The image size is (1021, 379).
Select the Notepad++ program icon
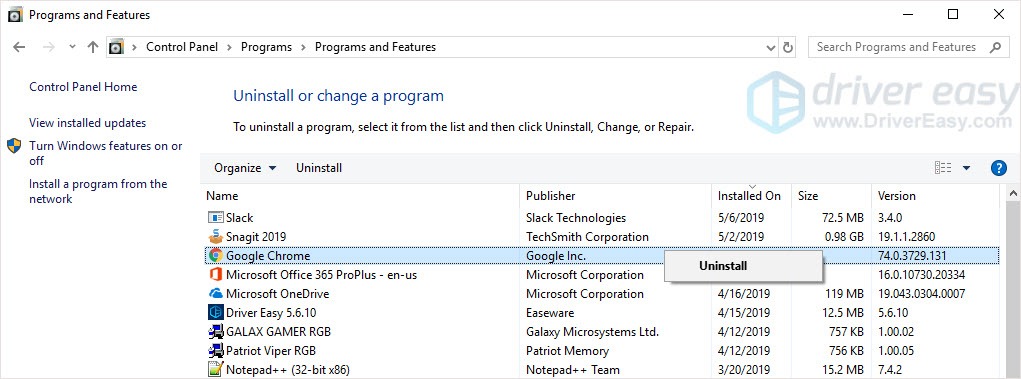point(216,369)
